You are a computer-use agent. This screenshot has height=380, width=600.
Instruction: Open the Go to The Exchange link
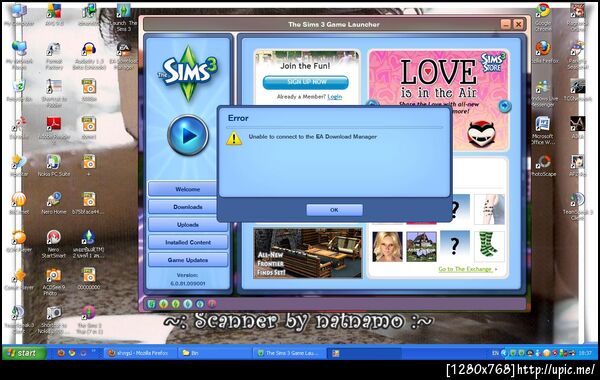[465, 269]
